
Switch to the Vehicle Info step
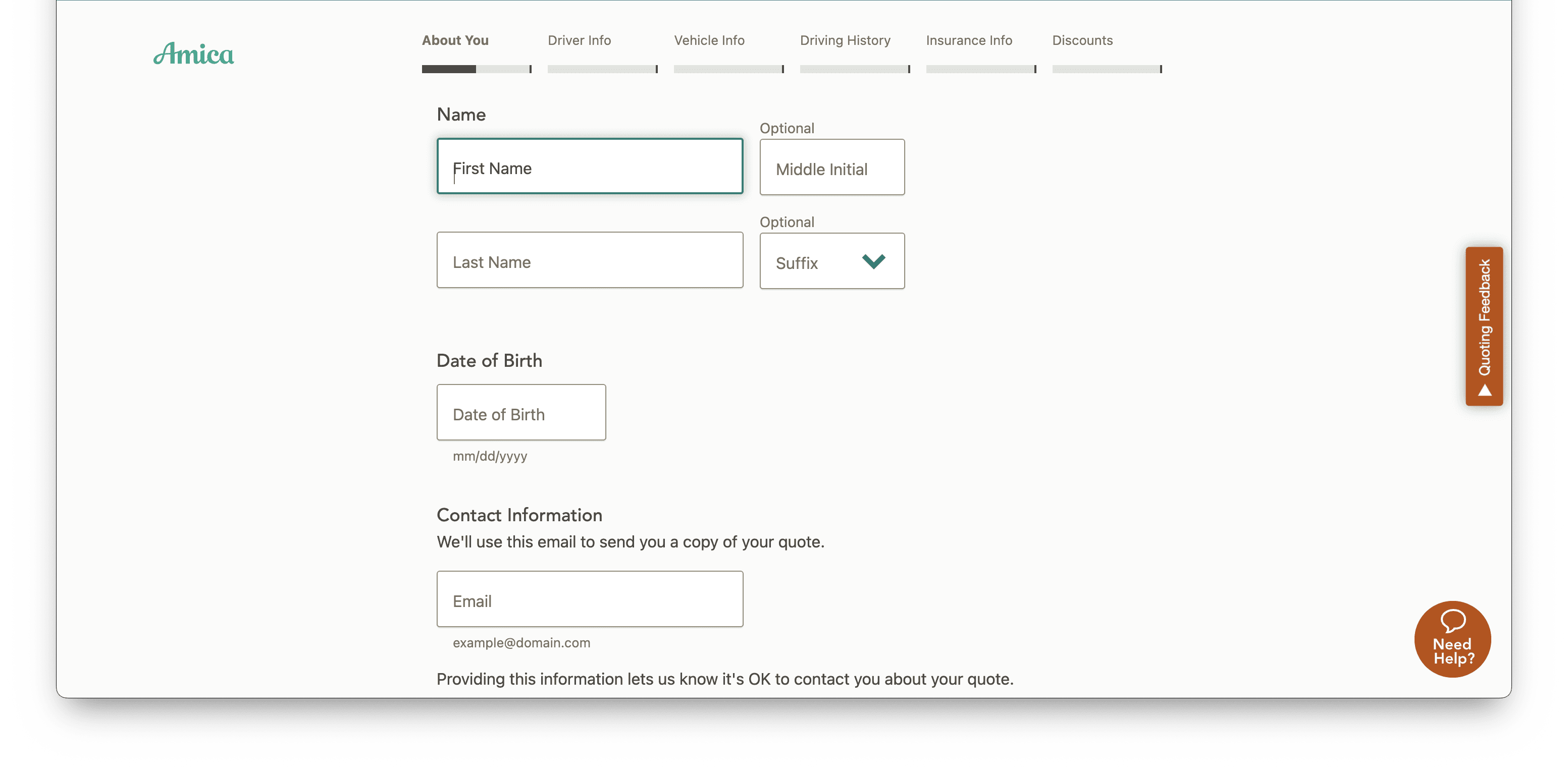coord(708,40)
